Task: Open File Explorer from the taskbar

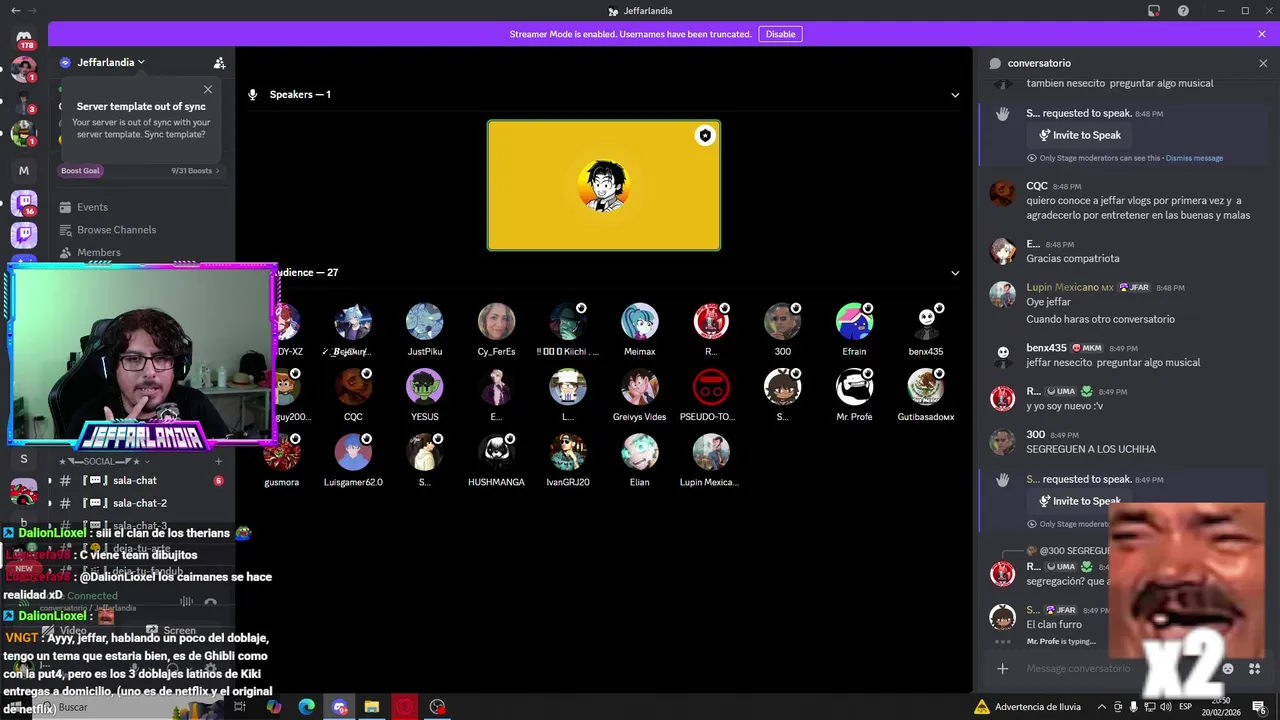Action: 371,707
